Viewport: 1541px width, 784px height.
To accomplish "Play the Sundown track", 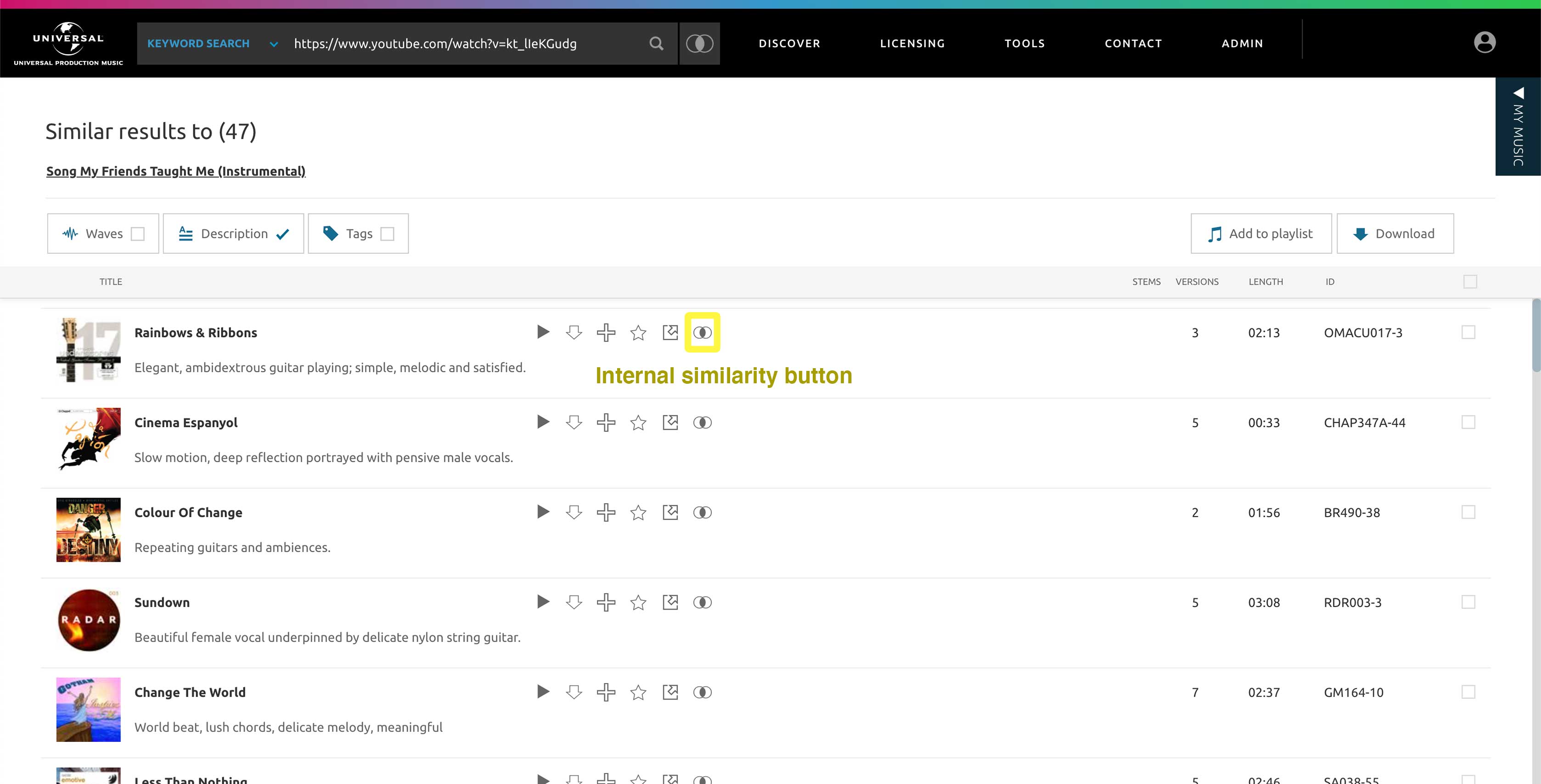I will coord(543,601).
